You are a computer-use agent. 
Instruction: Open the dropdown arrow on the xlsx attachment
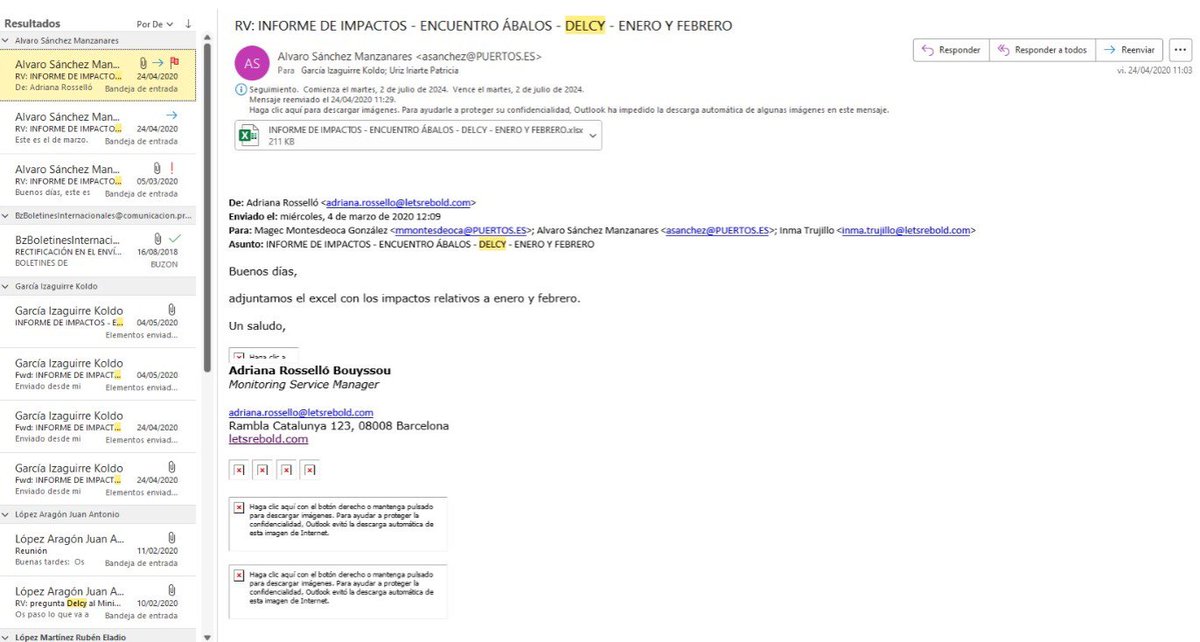tap(593, 134)
